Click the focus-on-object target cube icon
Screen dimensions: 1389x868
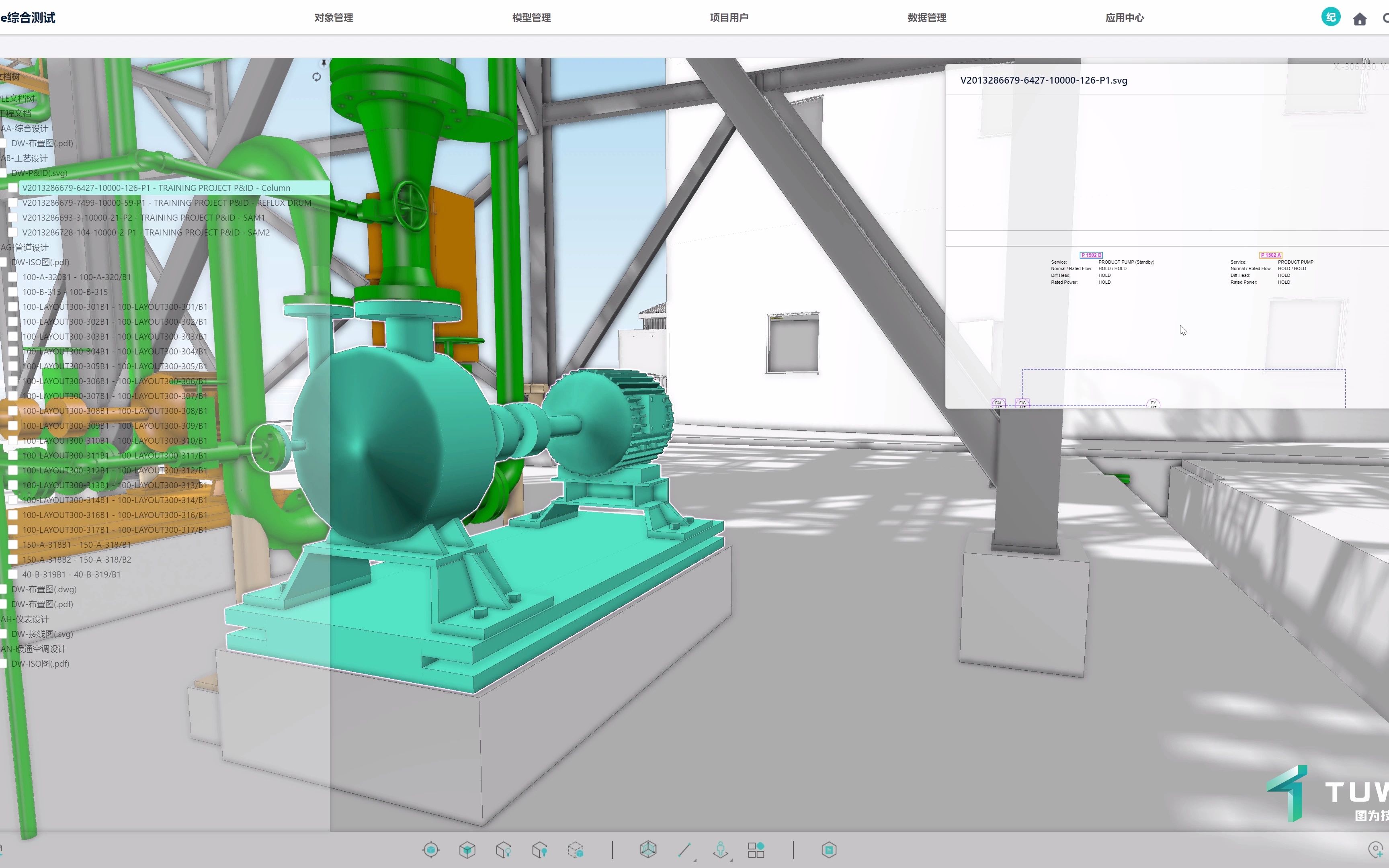pos(430,850)
